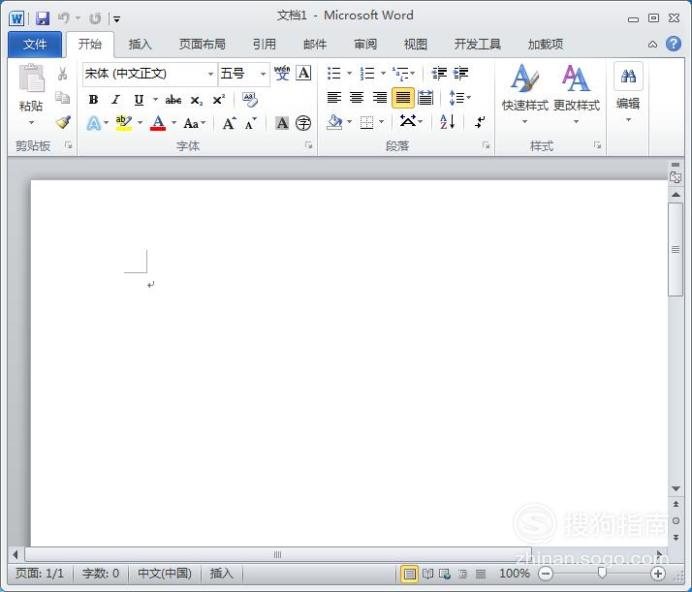This screenshot has width=692, height=592.
Task: Click the red Font Color A swatch
Action: tap(158, 123)
